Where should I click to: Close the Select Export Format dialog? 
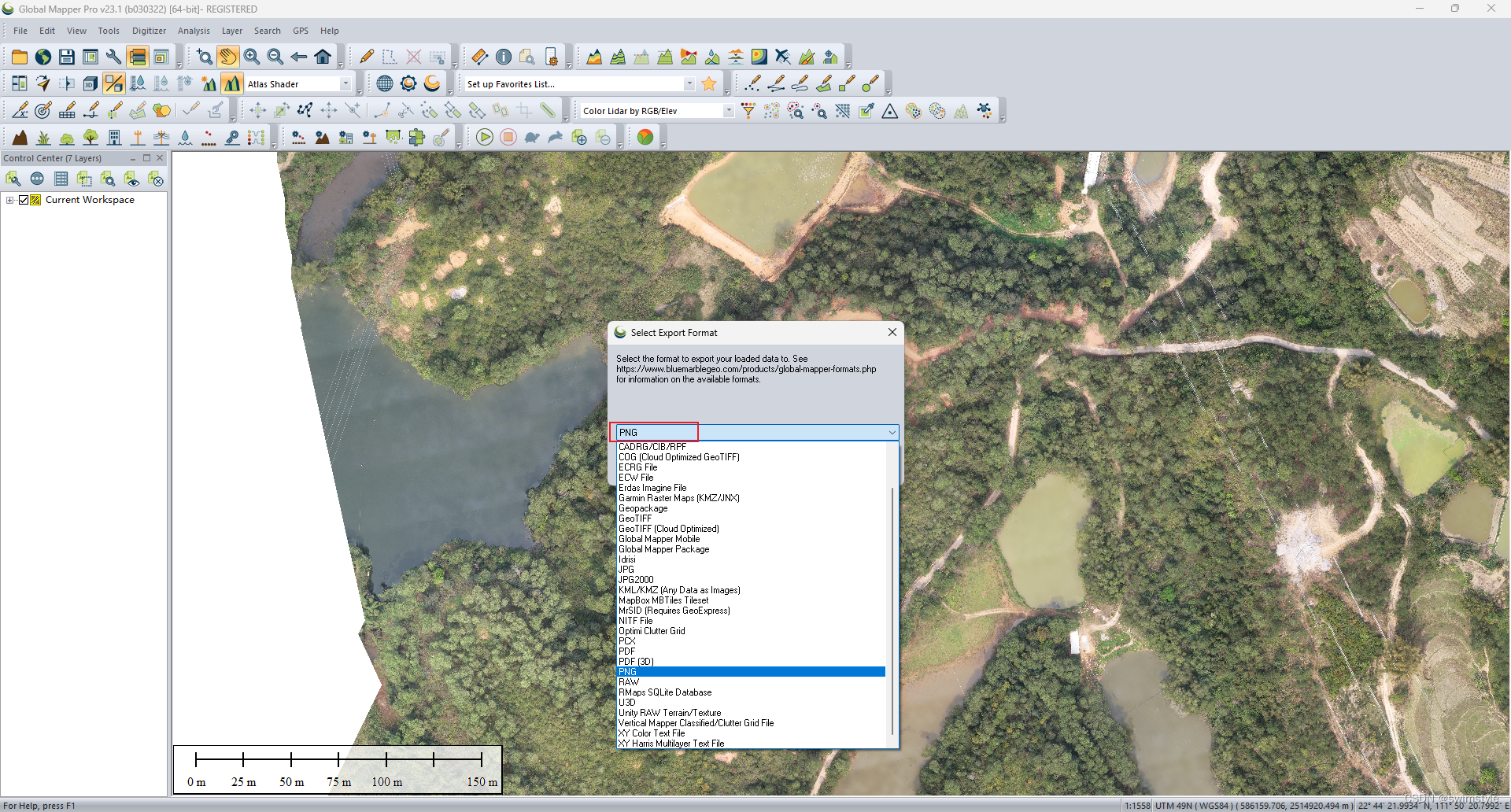click(892, 332)
